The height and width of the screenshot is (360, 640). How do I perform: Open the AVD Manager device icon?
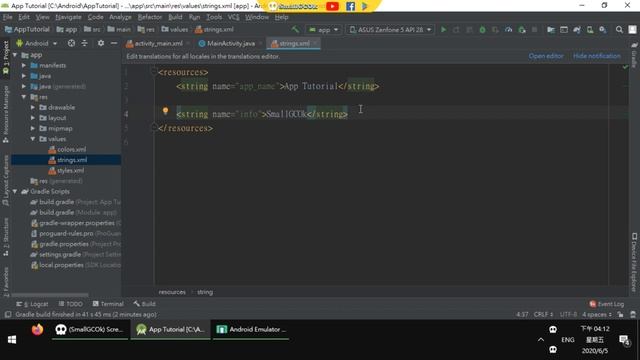point(590,30)
